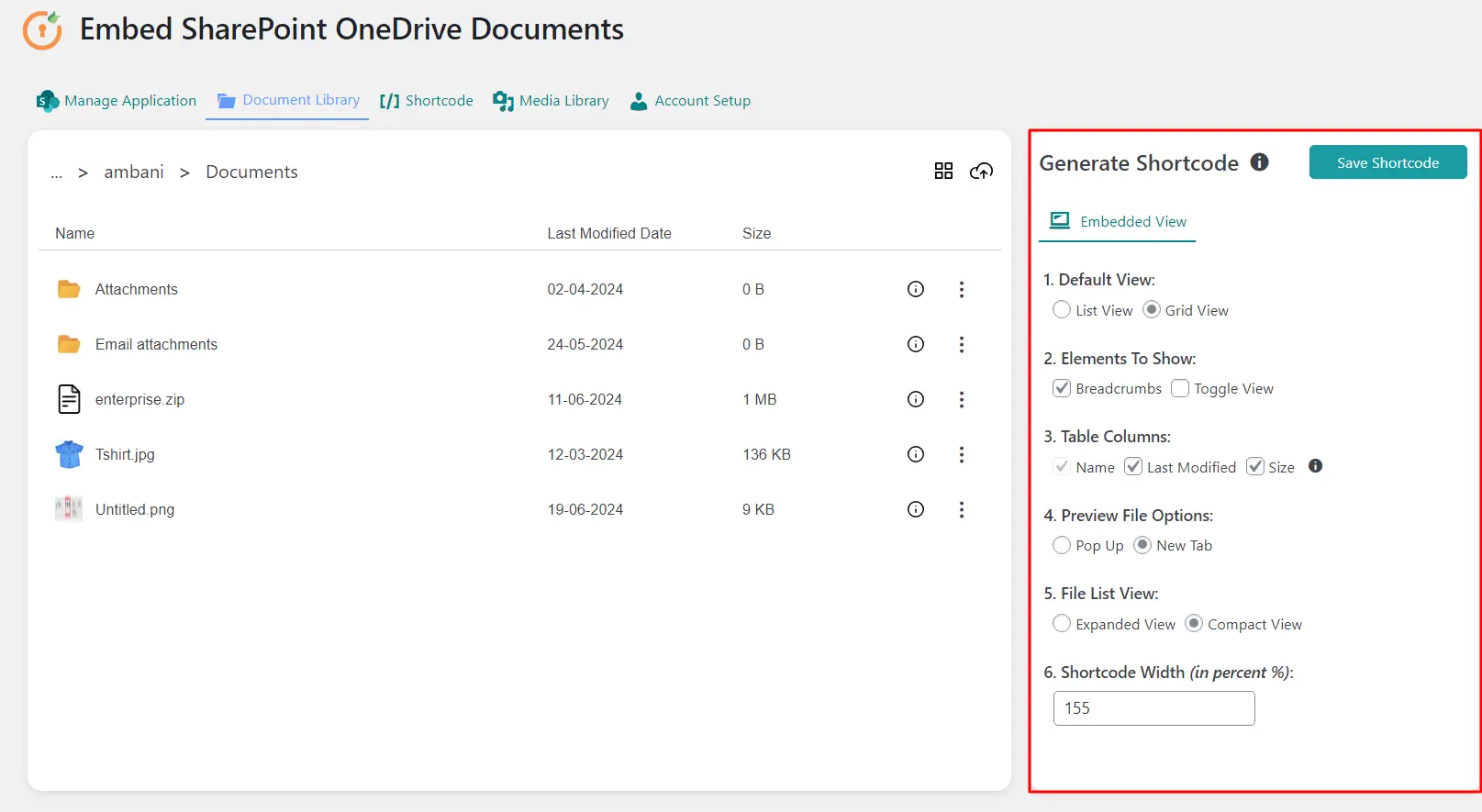The width and height of the screenshot is (1482, 812).
Task: Click the ellipsis breadcrumb
Action: pyautogui.click(x=57, y=172)
